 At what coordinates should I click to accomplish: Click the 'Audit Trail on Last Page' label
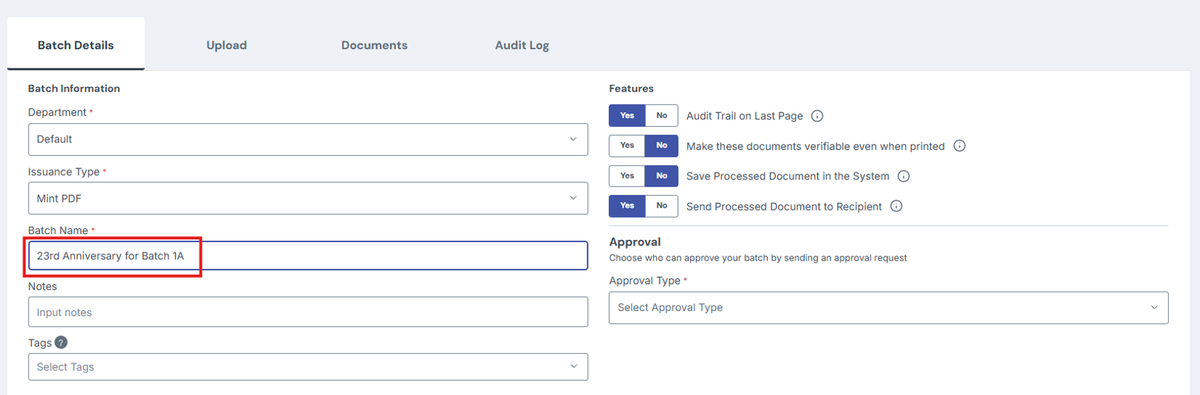tap(745, 116)
